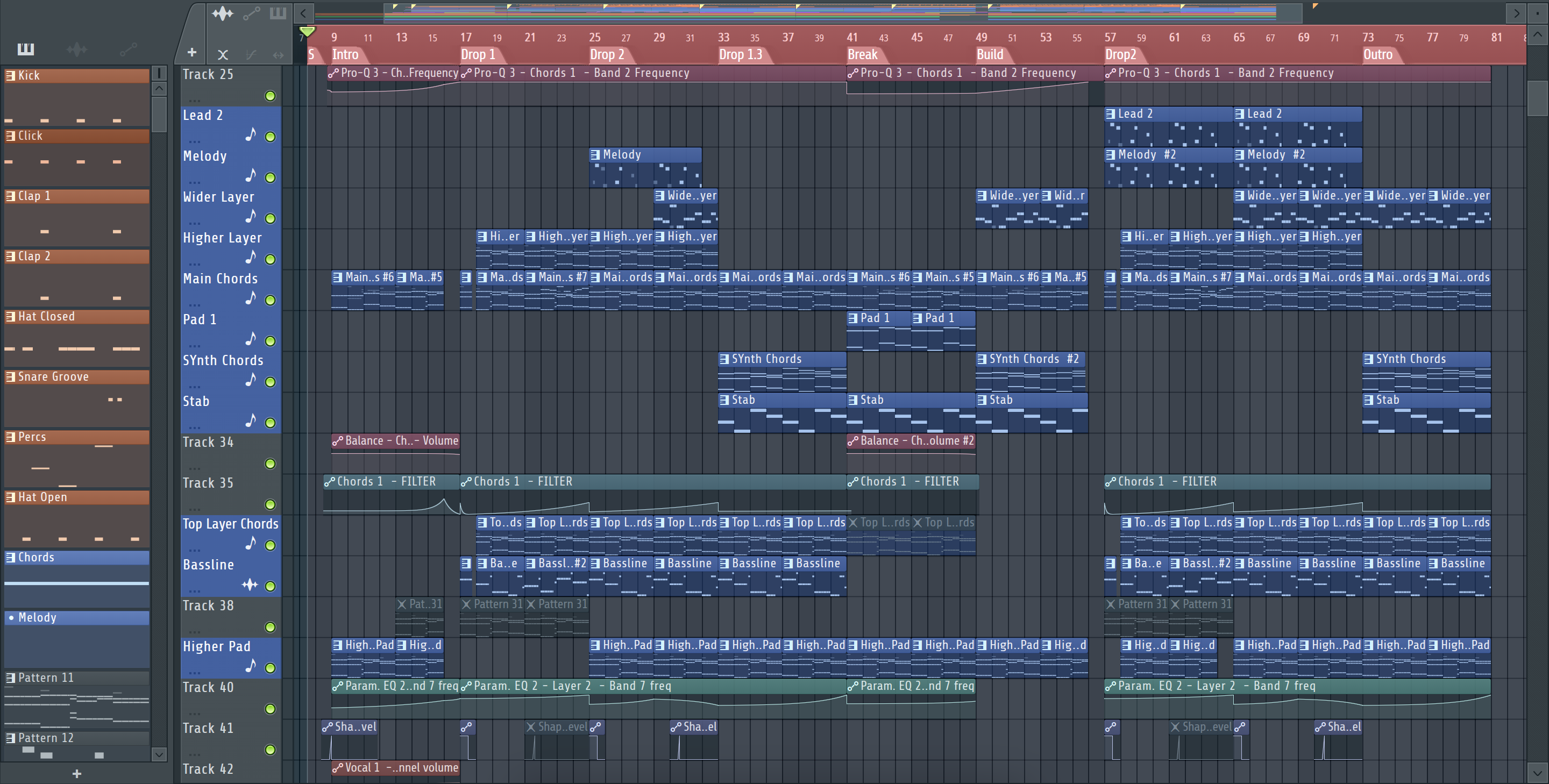Click the playlist vertical scrollbar up arrow

pyautogui.click(x=1537, y=35)
